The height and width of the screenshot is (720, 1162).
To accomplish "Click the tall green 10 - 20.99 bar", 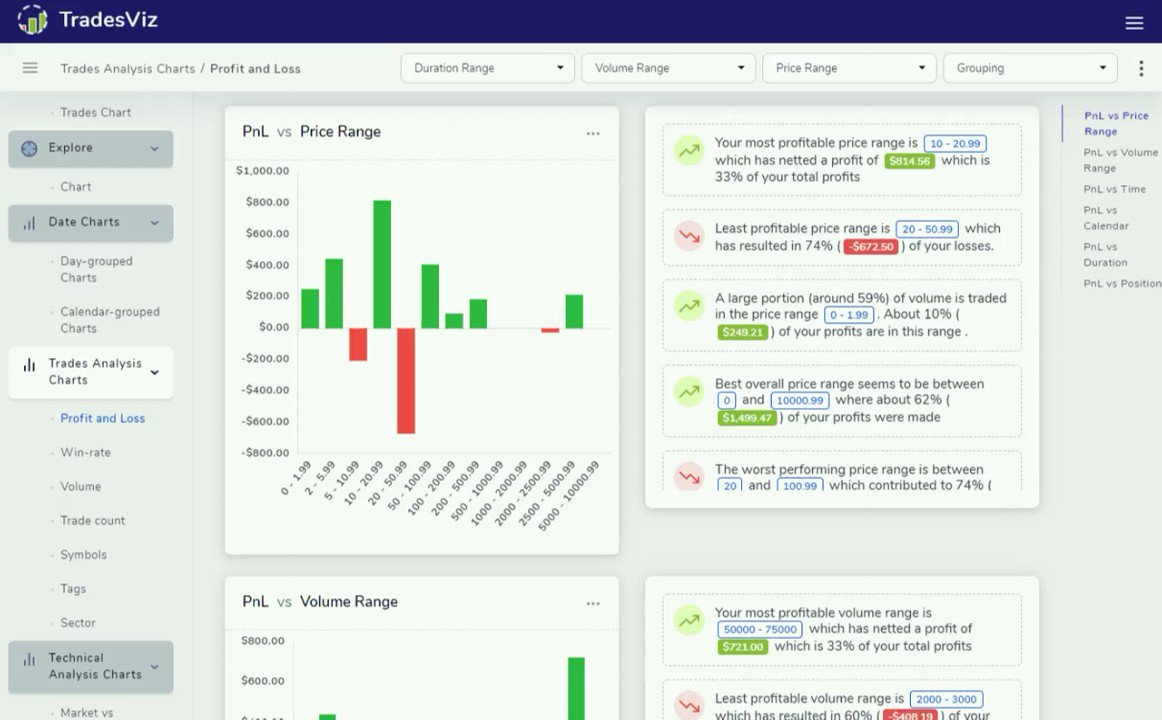I will (x=382, y=264).
